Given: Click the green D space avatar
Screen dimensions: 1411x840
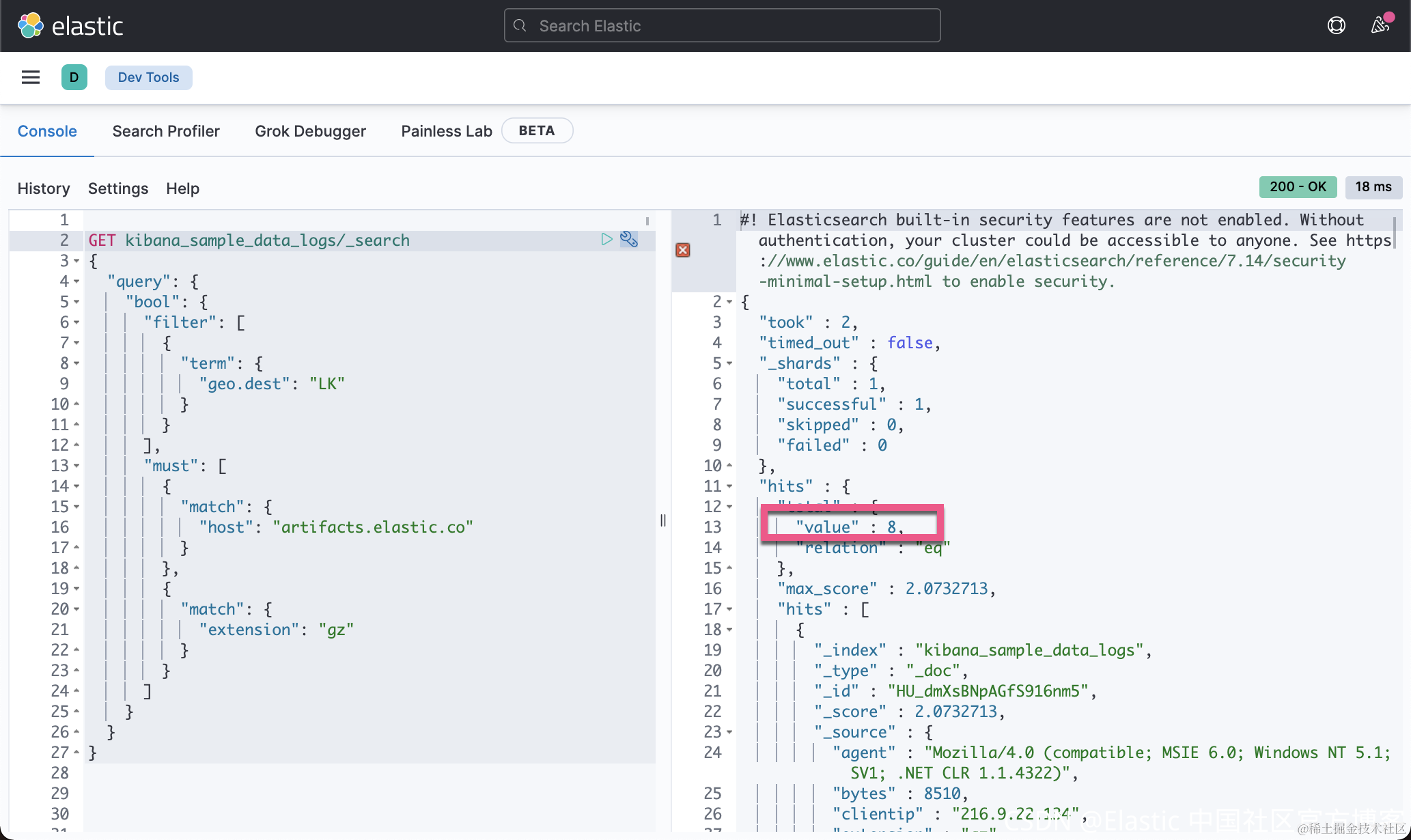Looking at the screenshot, I should coord(74,77).
